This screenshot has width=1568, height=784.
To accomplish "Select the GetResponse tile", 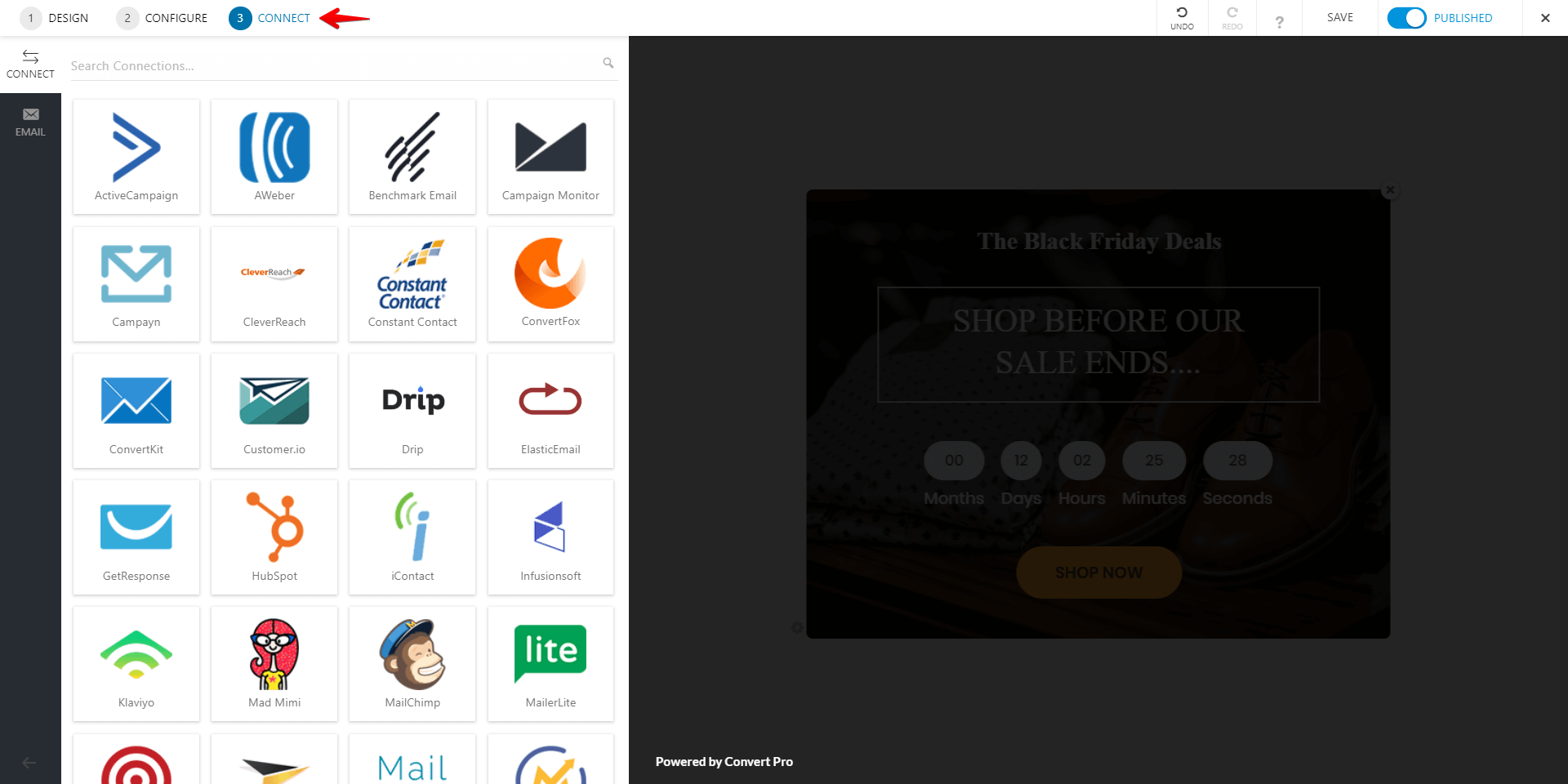I will (x=136, y=537).
